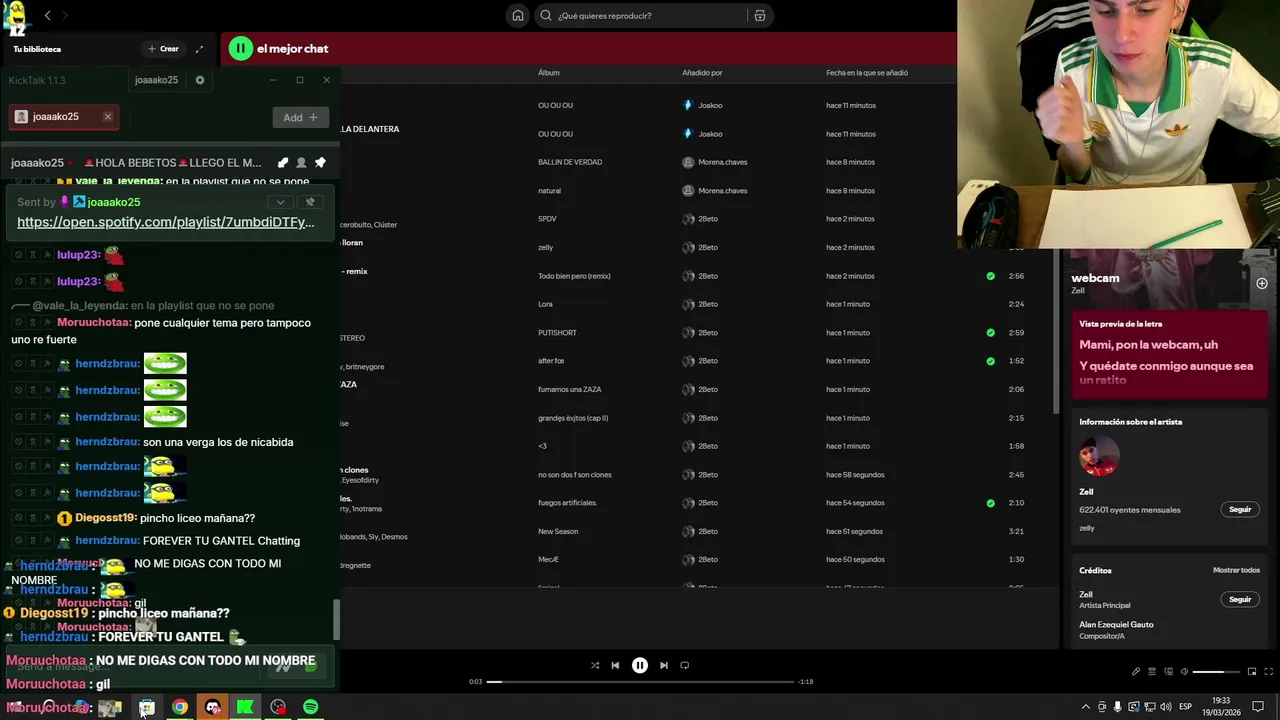Skip to next track in Spotify

click(664, 665)
